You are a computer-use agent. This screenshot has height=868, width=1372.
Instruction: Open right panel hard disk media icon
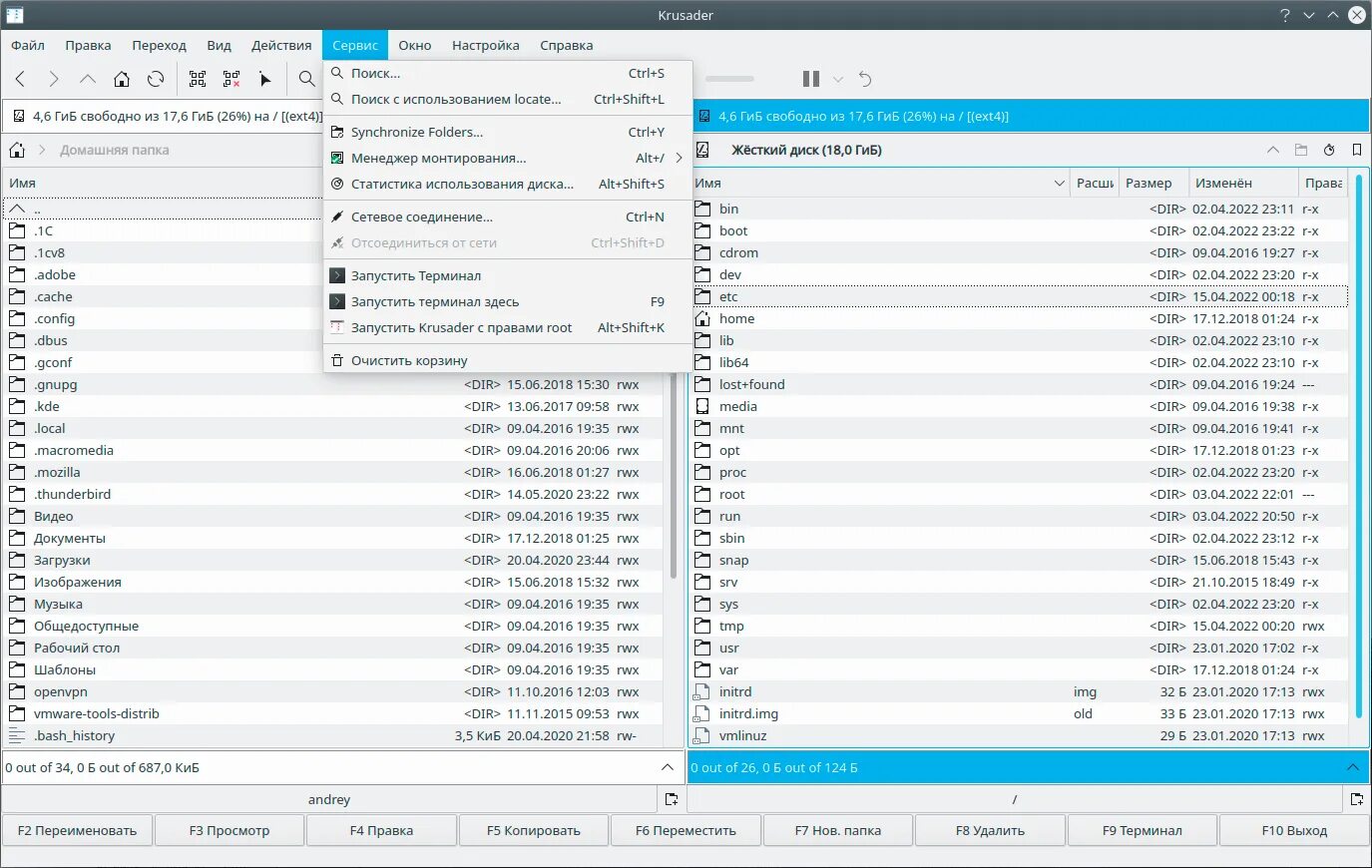point(702,150)
